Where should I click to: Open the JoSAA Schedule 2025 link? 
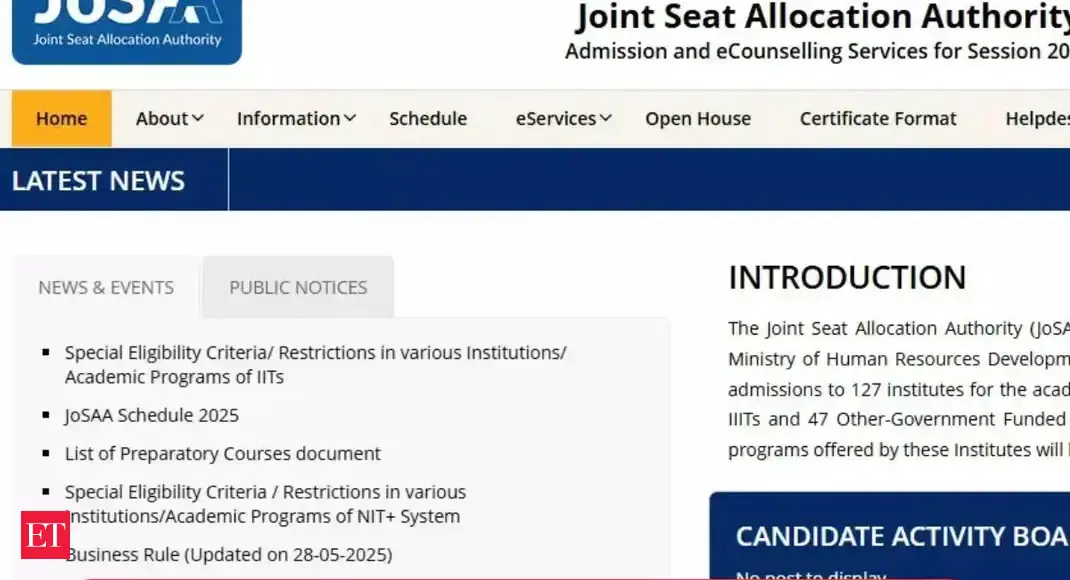pyautogui.click(x=152, y=415)
